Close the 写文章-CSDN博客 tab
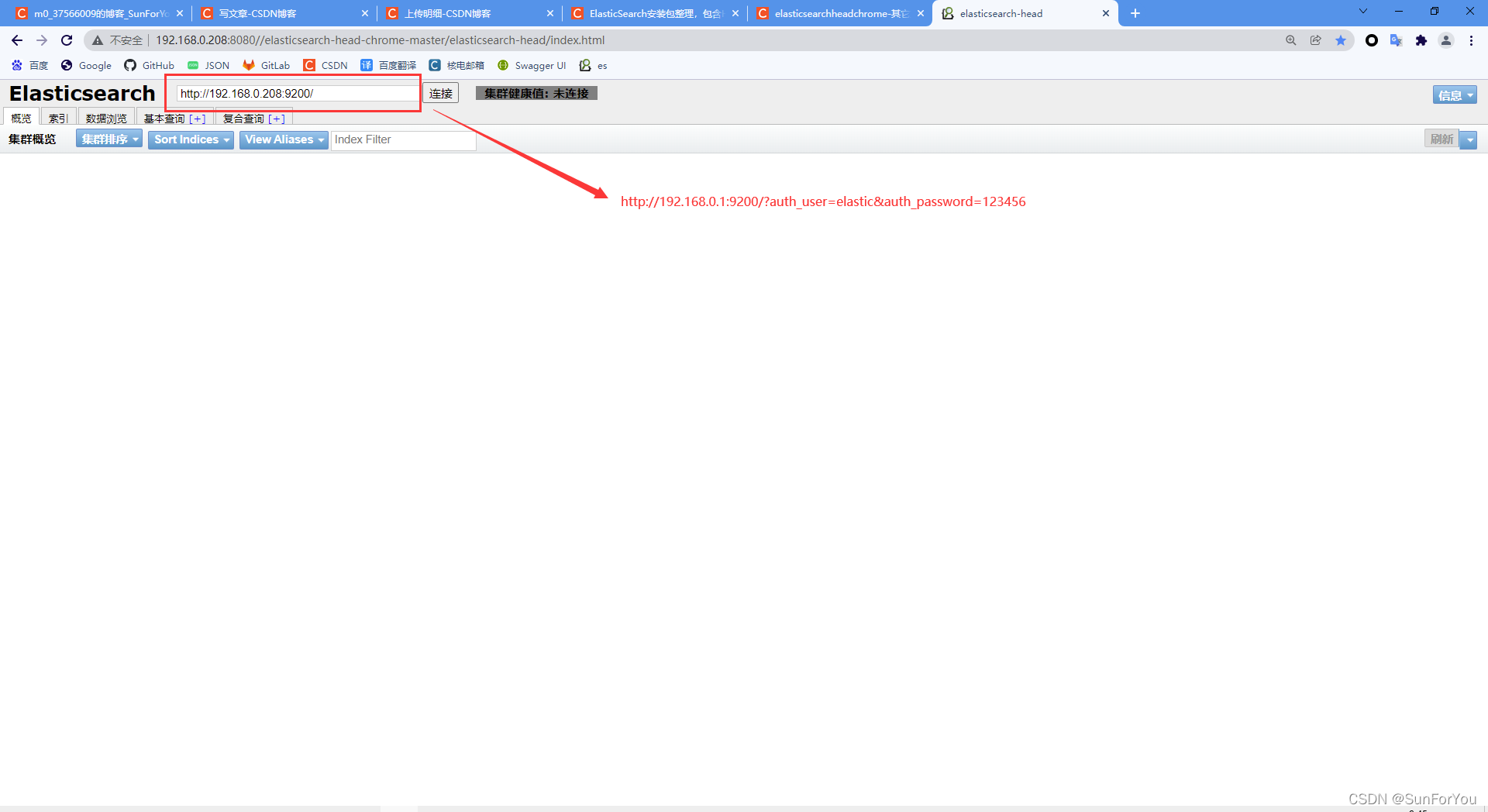The height and width of the screenshot is (812, 1488). (365, 13)
